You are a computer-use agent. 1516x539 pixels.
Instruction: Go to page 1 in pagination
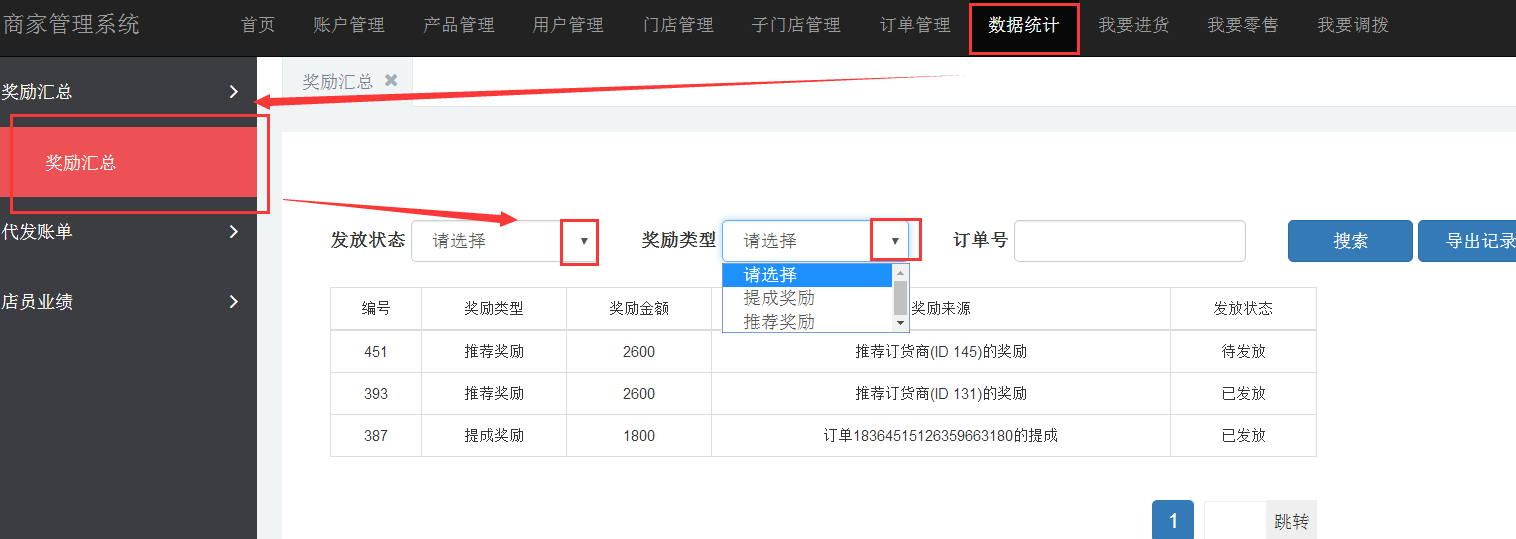1173,521
